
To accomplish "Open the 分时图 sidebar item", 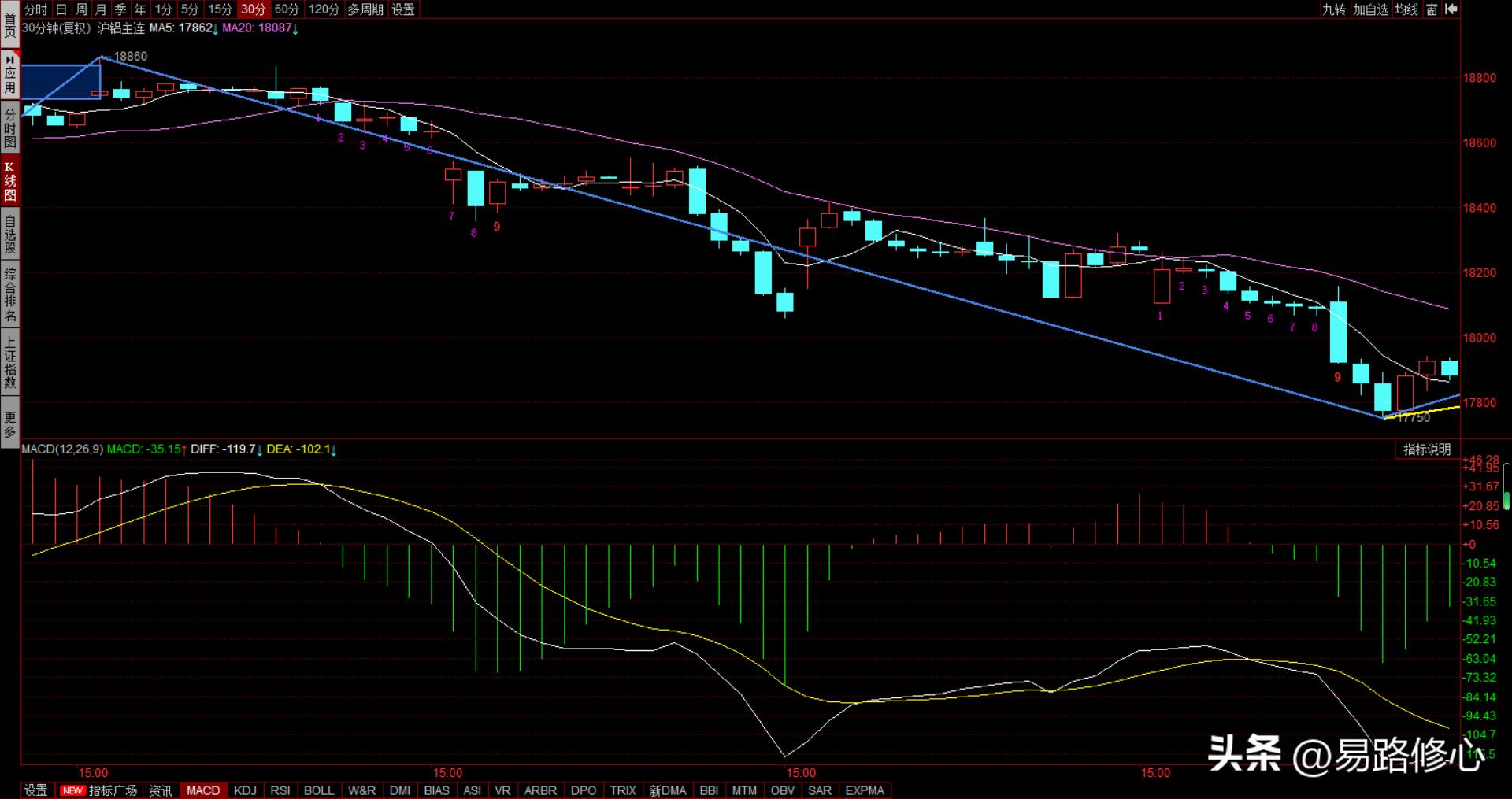I will [x=9, y=128].
